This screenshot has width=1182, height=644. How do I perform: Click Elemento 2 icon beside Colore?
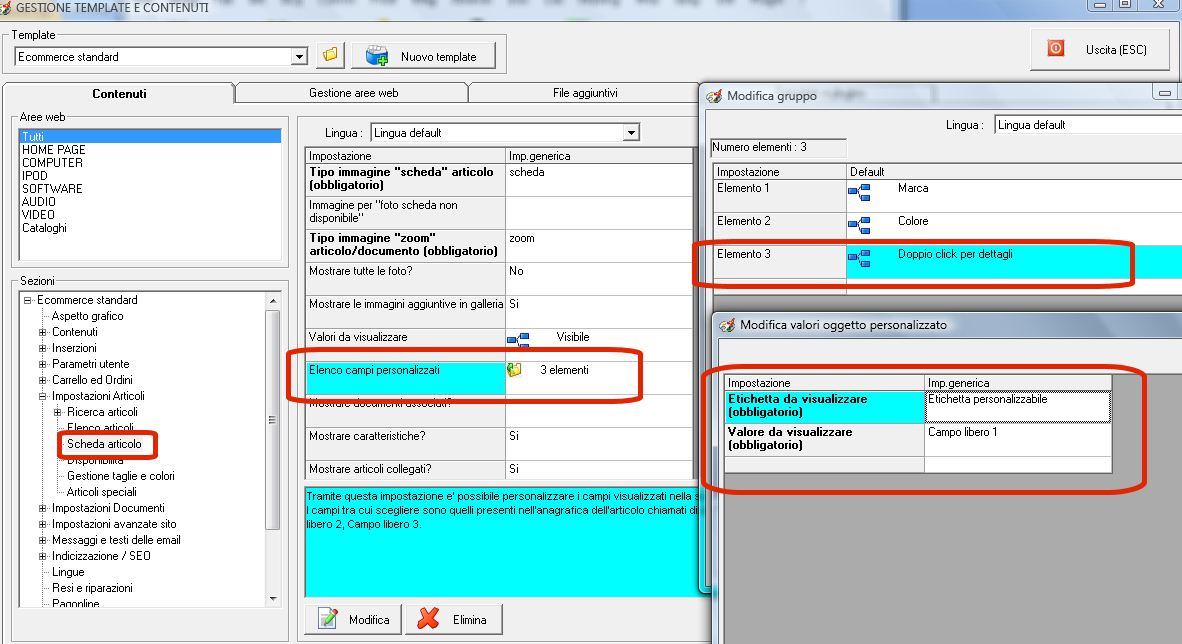859,225
